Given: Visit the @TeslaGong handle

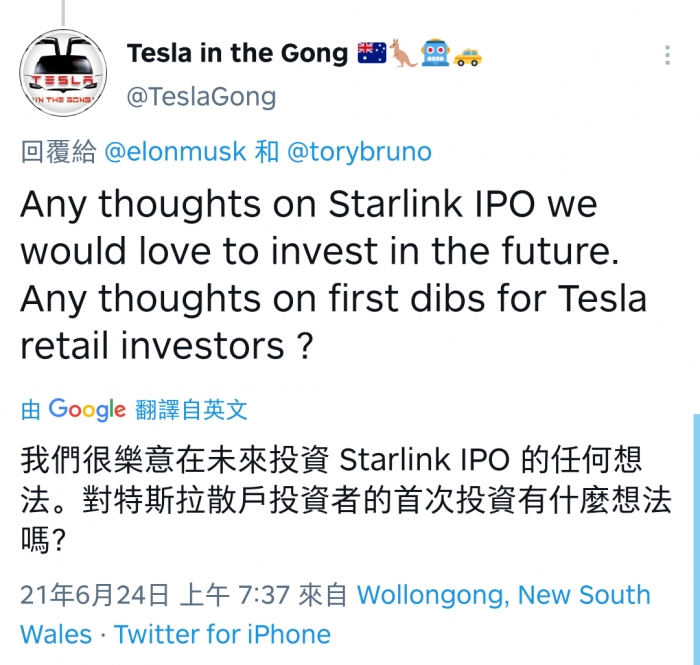Looking at the screenshot, I should point(201,96).
